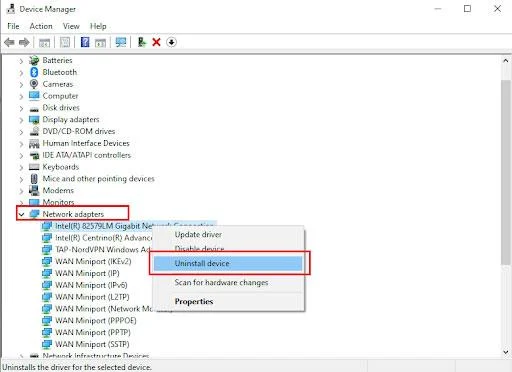The image size is (512, 372).
Task: Click Scan for hardware changes monitor icon
Action: [x=121, y=42]
